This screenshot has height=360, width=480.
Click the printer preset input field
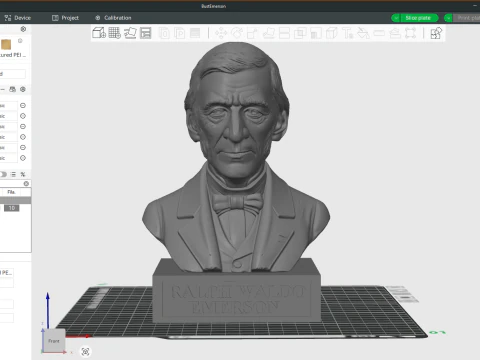[13, 74]
